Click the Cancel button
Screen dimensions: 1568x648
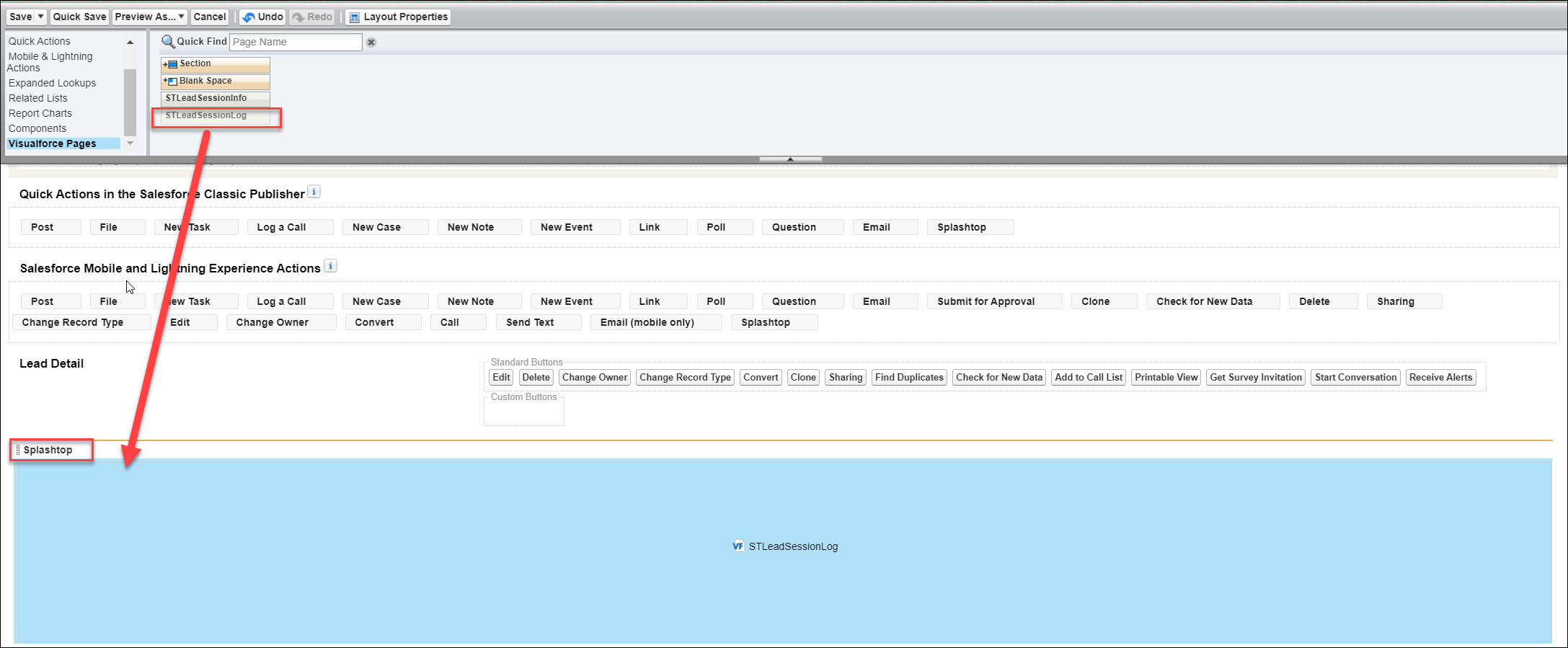pyautogui.click(x=210, y=17)
